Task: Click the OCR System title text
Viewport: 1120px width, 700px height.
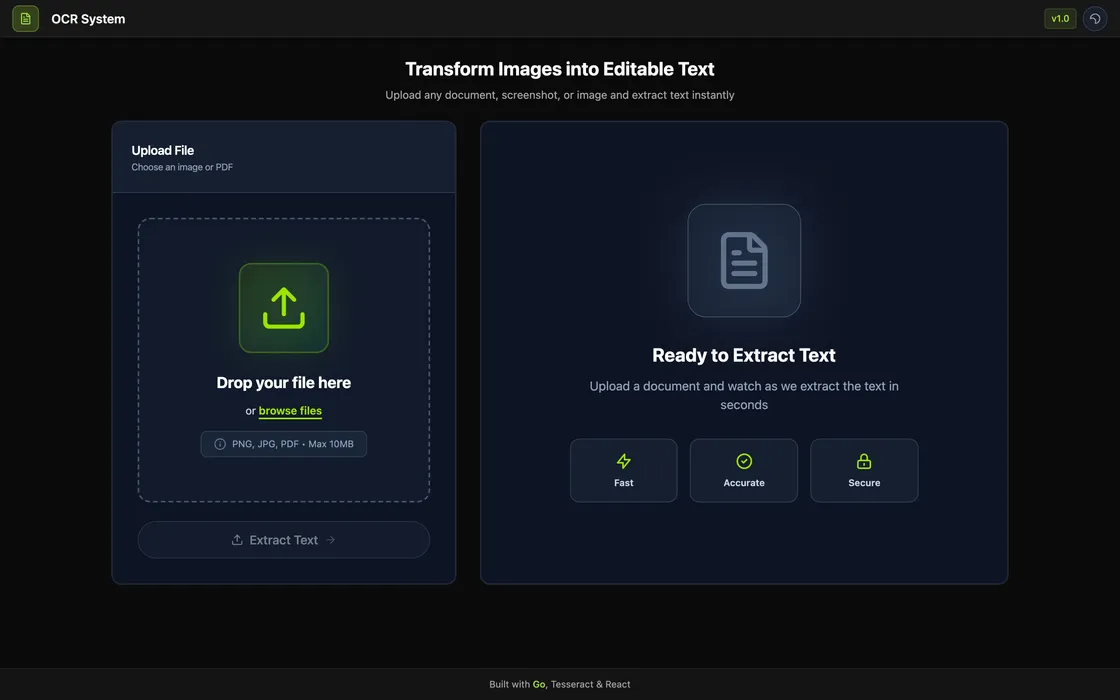Action: (x=88, y=19)
